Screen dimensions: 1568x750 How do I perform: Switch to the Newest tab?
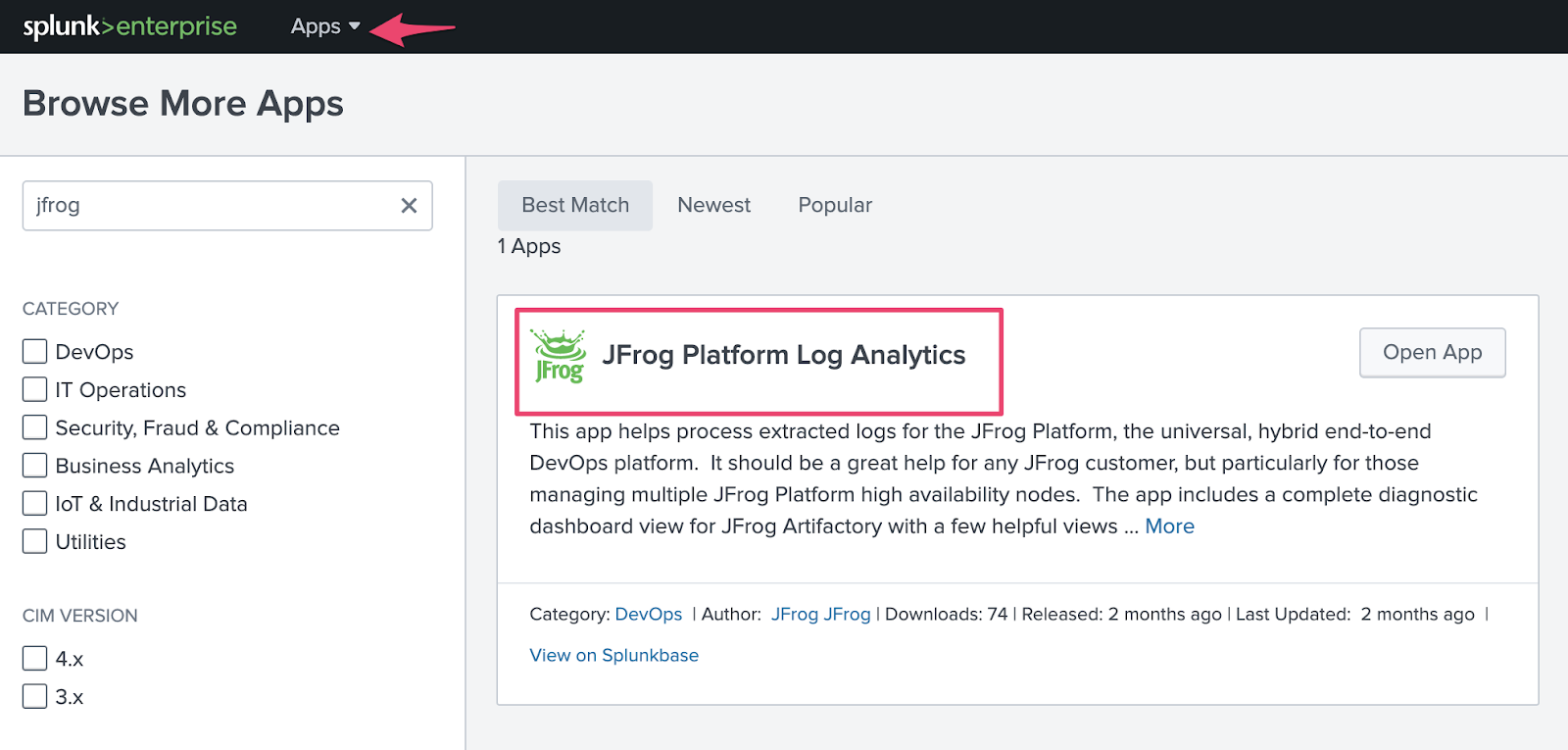pos(713,206)
